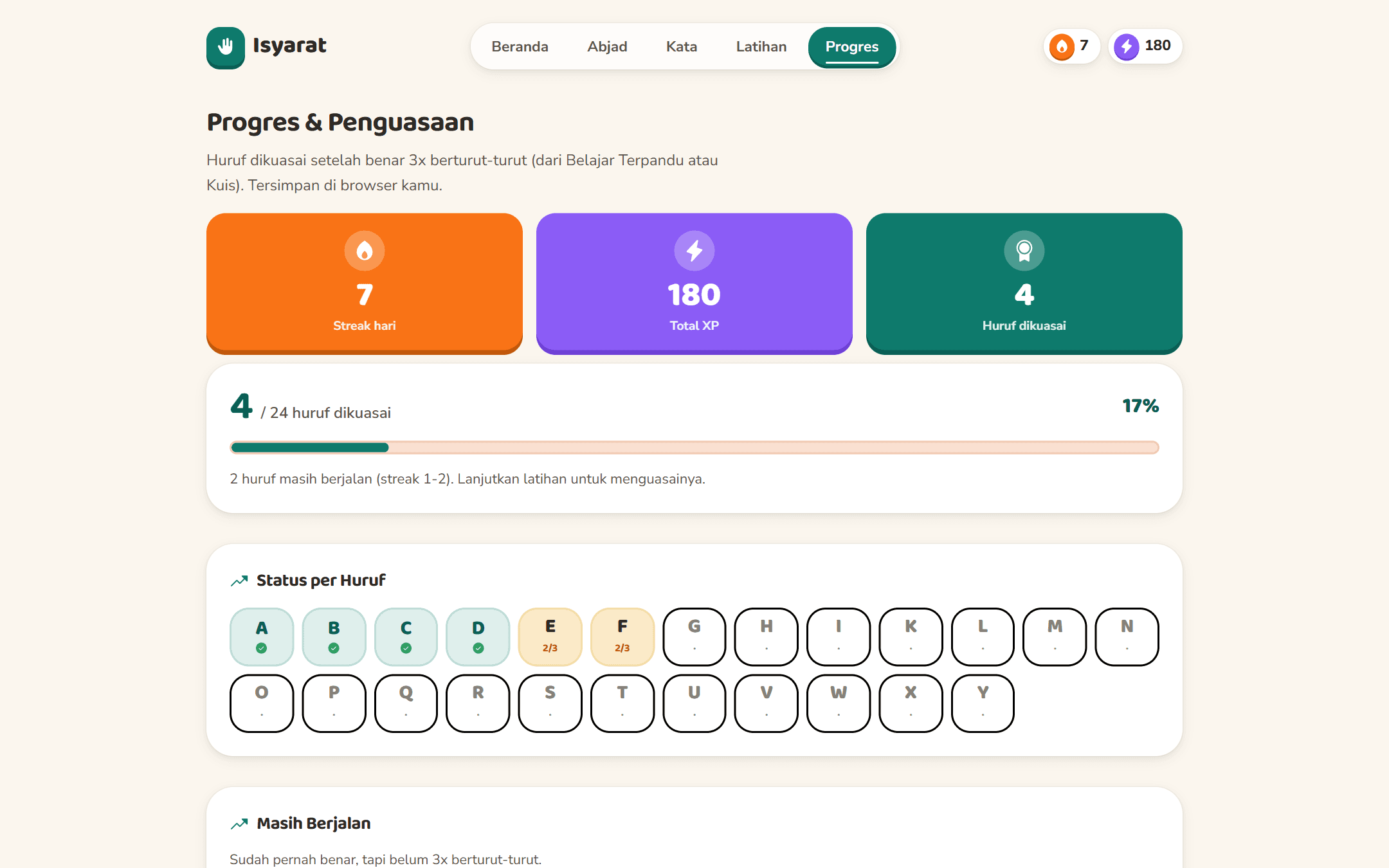Choose the letter K tile
The image size is (1389, 868).
[911, 637]
